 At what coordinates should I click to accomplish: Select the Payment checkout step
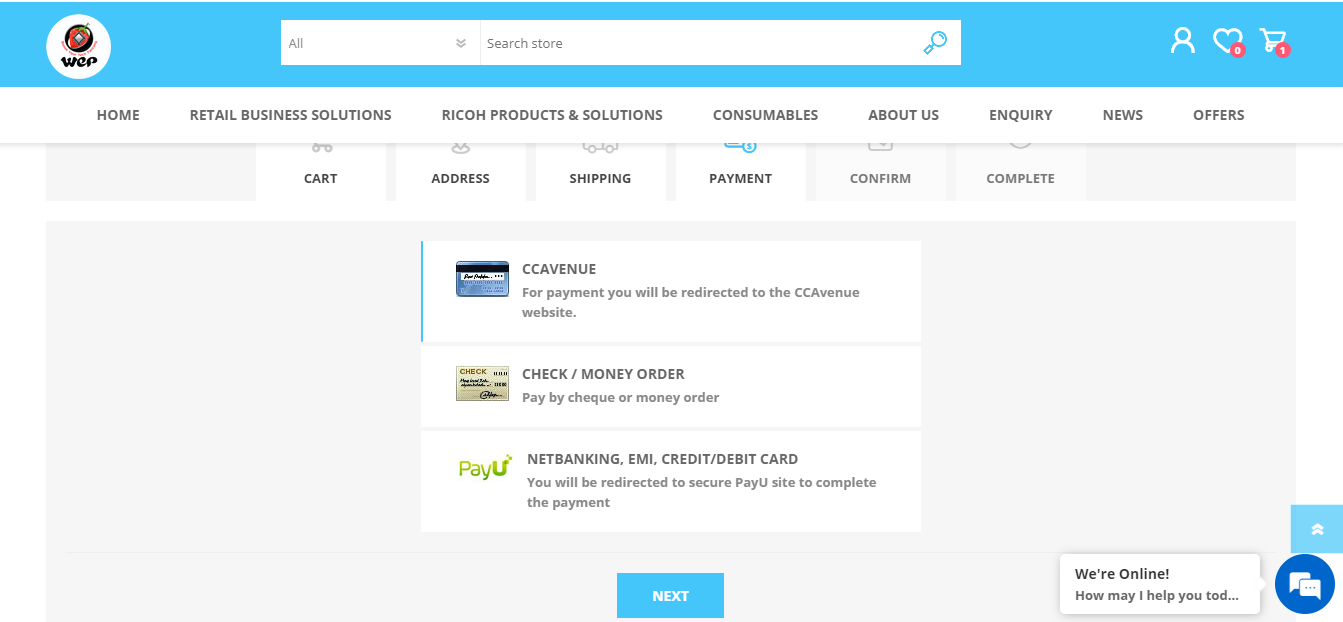pyautogui.click(x=740, y=172)
